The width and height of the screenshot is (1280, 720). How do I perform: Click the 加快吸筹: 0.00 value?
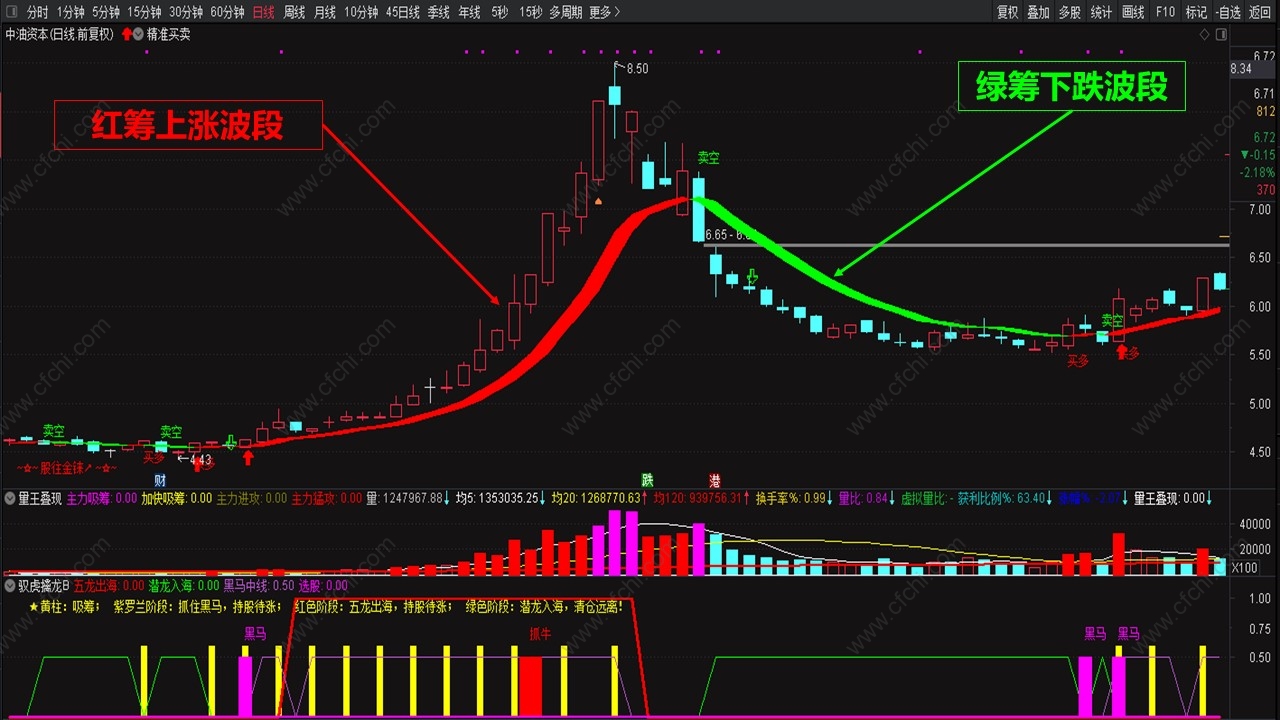click(176, 497)
